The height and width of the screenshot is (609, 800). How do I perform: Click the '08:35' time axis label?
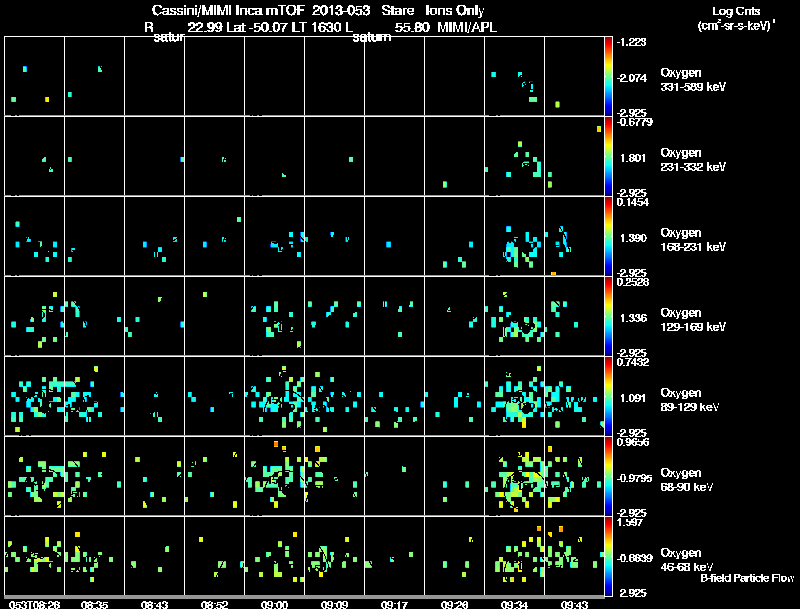tap(94, 605)
